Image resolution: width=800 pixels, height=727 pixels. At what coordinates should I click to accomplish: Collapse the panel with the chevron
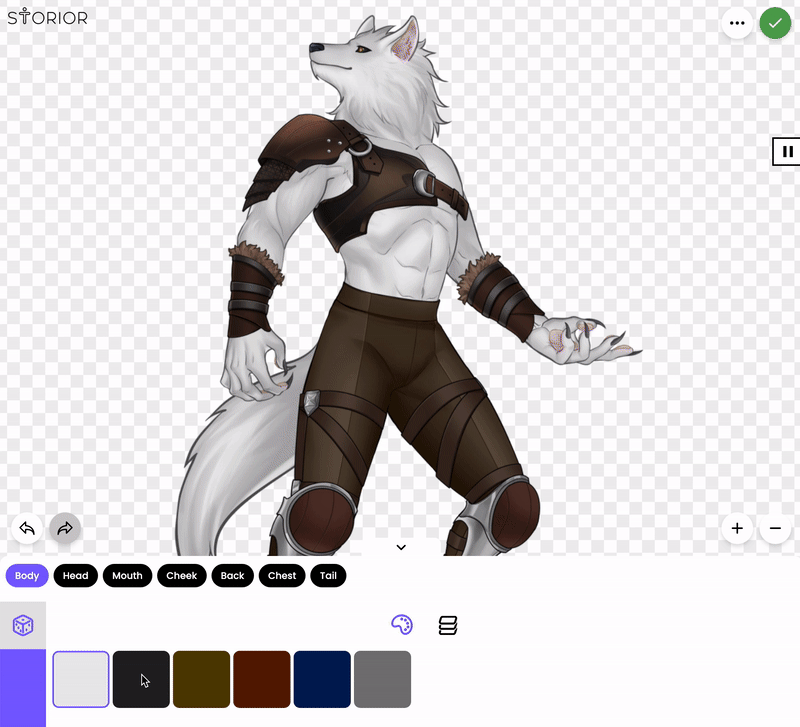(401, 547)
